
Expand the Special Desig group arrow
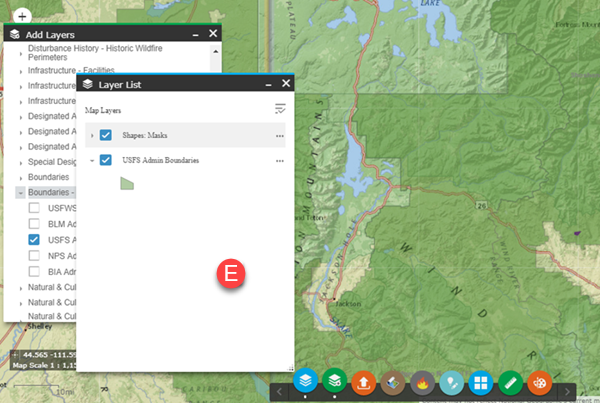[x=21, y=163]
